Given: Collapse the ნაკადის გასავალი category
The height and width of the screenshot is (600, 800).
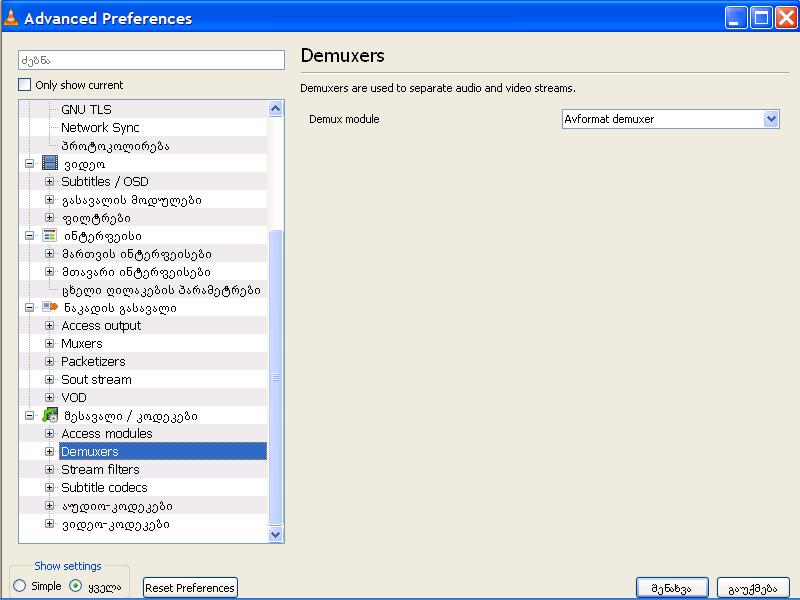Looking at the screenshot, I should (x=30, y=308).
